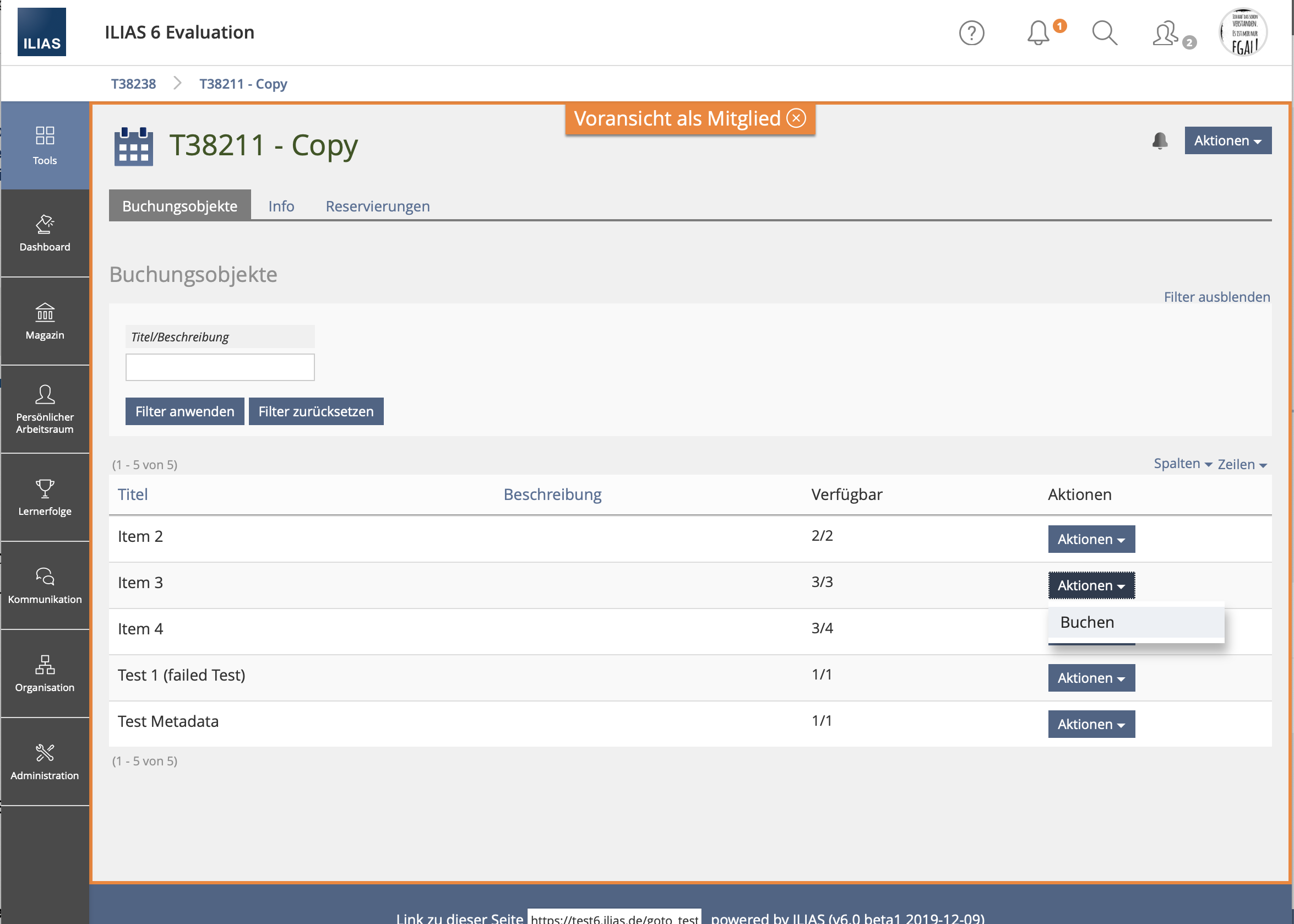The image size is (1294, 924).
Task: Expand the Zeilen rows dropdown
Action: tap(1242, 464)
